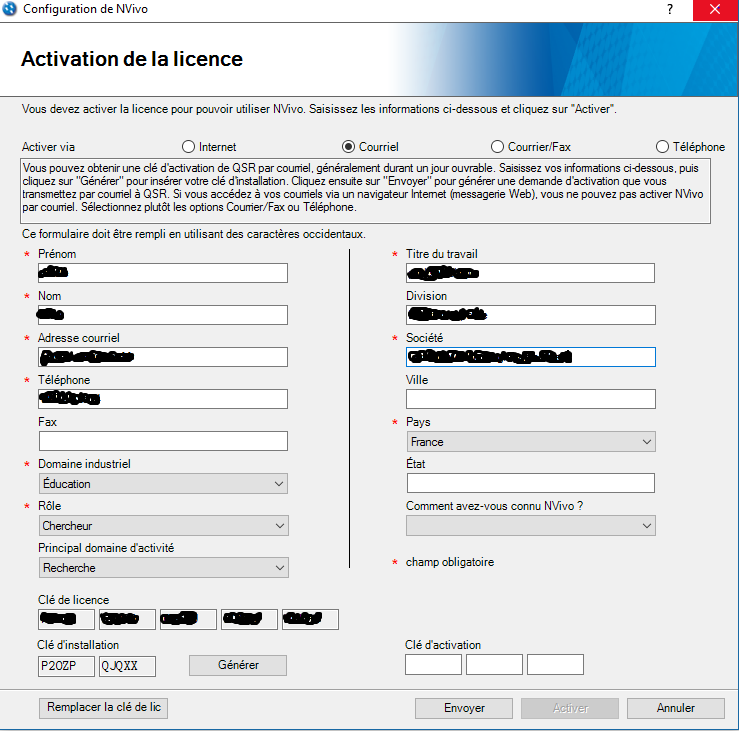Image resolution: width=739 pixels, height=731 pixels.
Task: Click second Clé de licence box
Action: tap(127, 619)
